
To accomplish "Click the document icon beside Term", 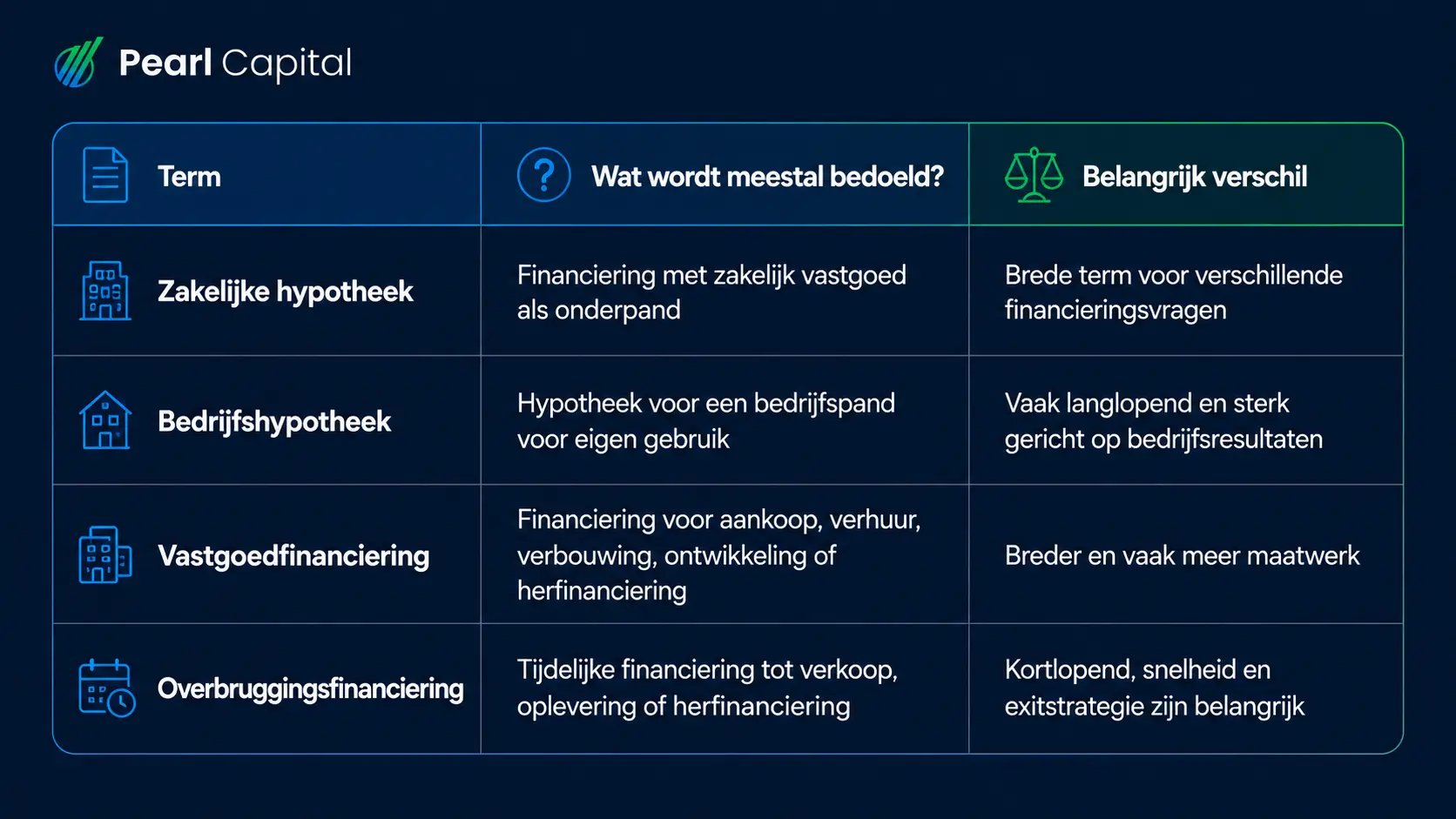I will (x=105, y=175).
